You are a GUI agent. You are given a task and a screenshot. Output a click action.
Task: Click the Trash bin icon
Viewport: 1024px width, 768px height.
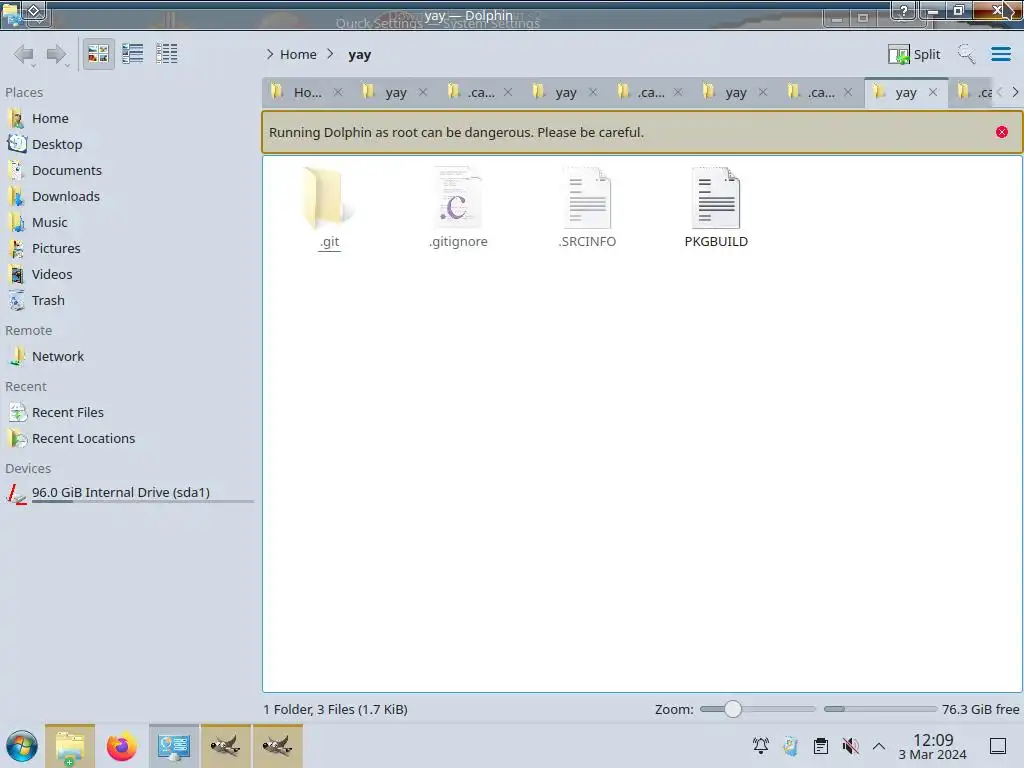(16, 300)
